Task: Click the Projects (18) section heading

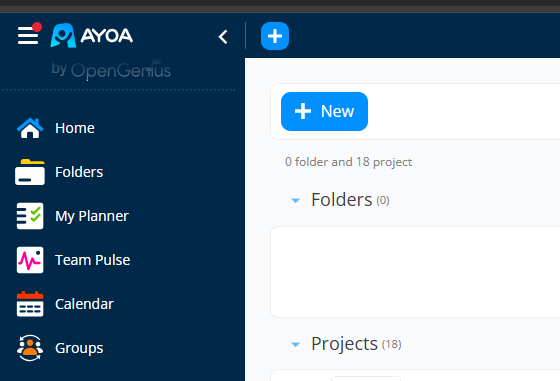Action: pyautogui.click(x=356, y=344)
